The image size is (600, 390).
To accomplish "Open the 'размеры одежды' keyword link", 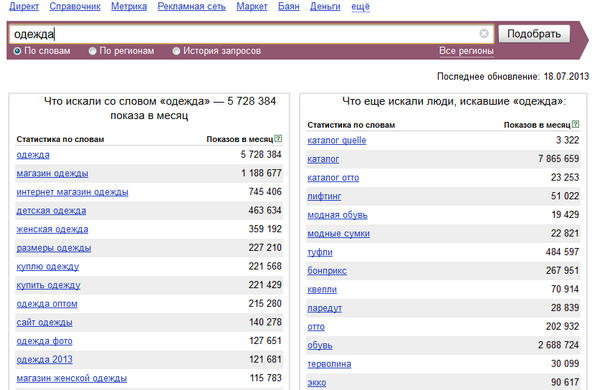I will 54,248.
